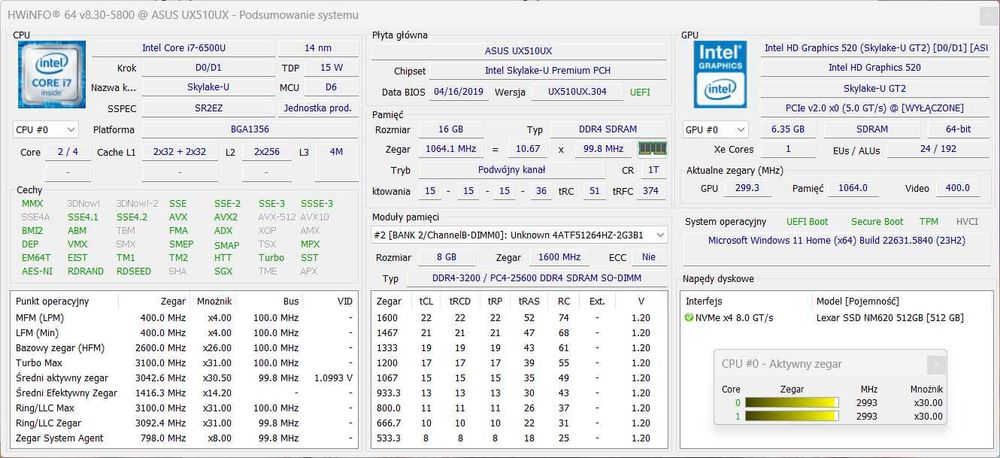This screenshot has height=458, width=1000.
Task: Click the green checkmark next to NVMe x4
Action: 689,318
